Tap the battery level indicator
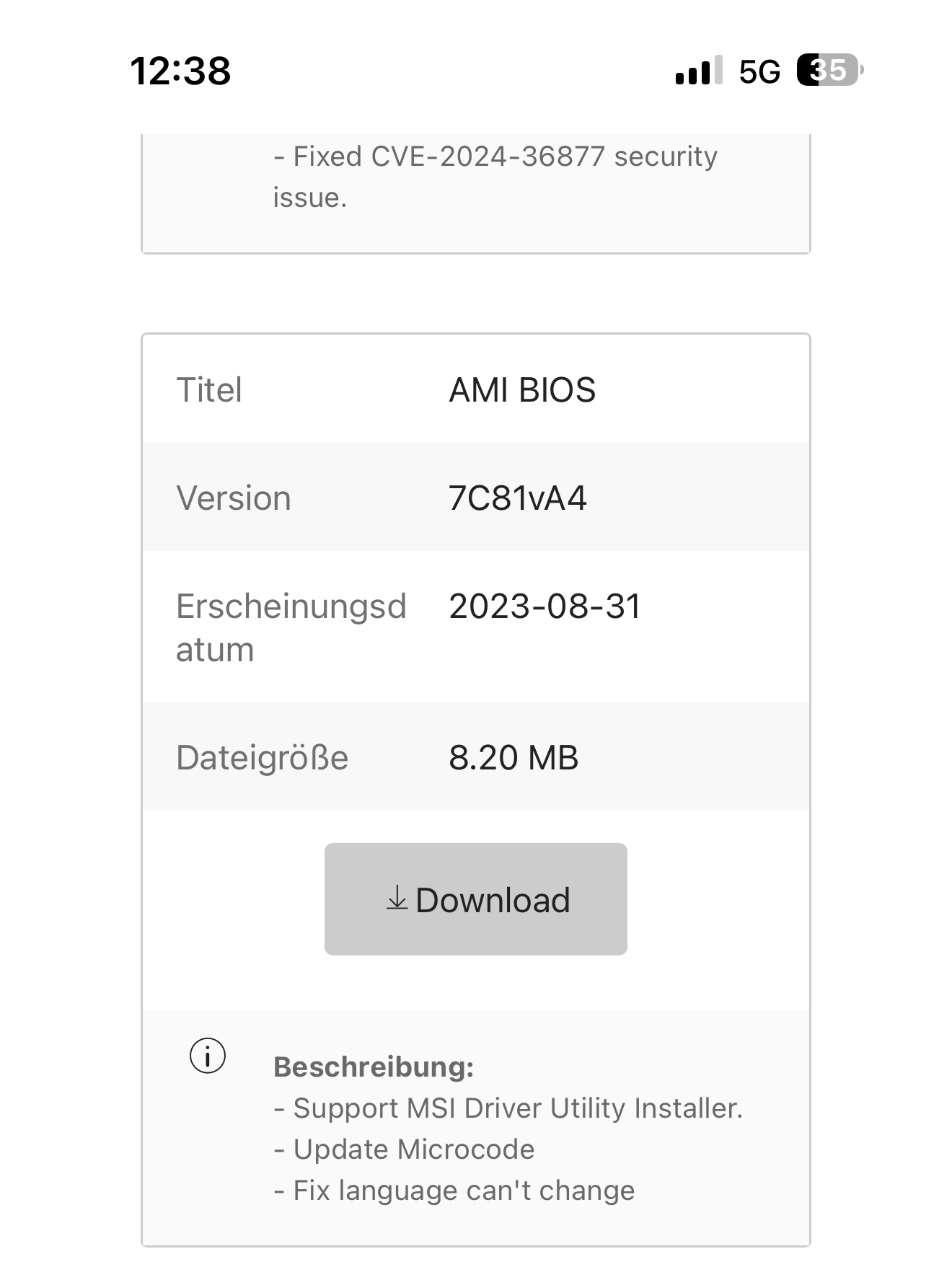 pyautogui.click(x=829, y=71)
